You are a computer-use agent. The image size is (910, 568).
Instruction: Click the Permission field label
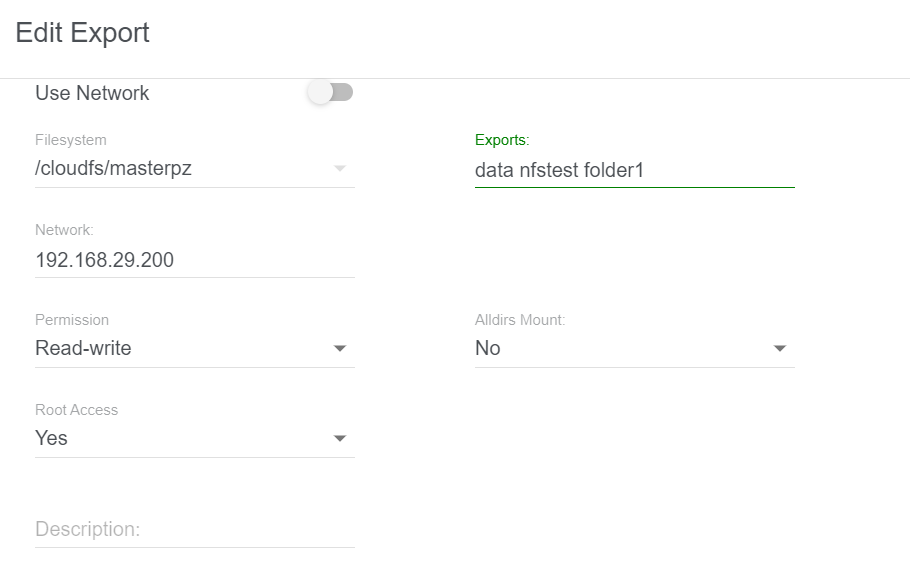coord(72,320)
